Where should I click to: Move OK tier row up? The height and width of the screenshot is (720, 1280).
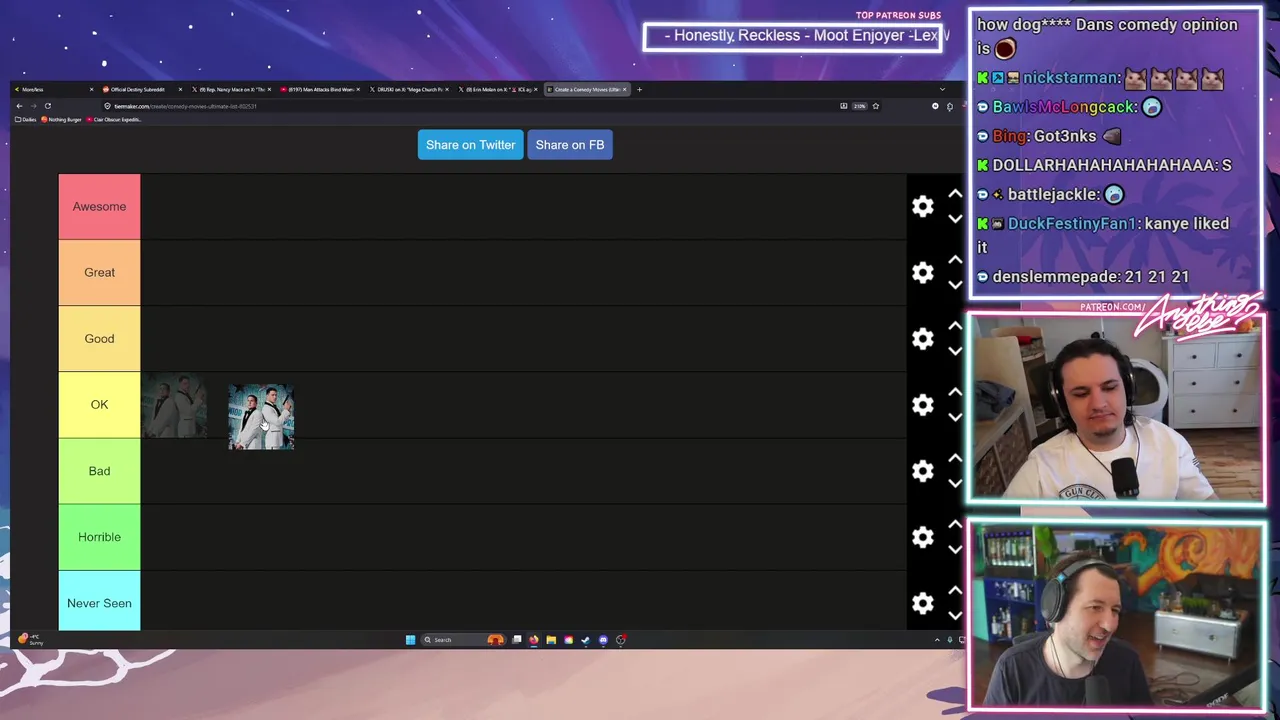pos(955,392)
